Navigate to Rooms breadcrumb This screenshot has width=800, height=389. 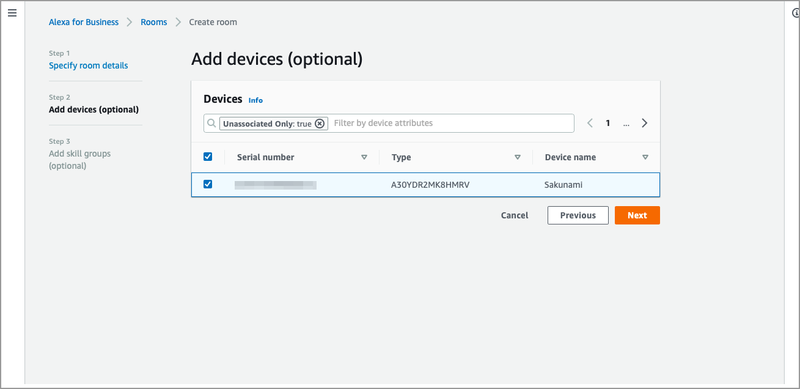(154, 22)
